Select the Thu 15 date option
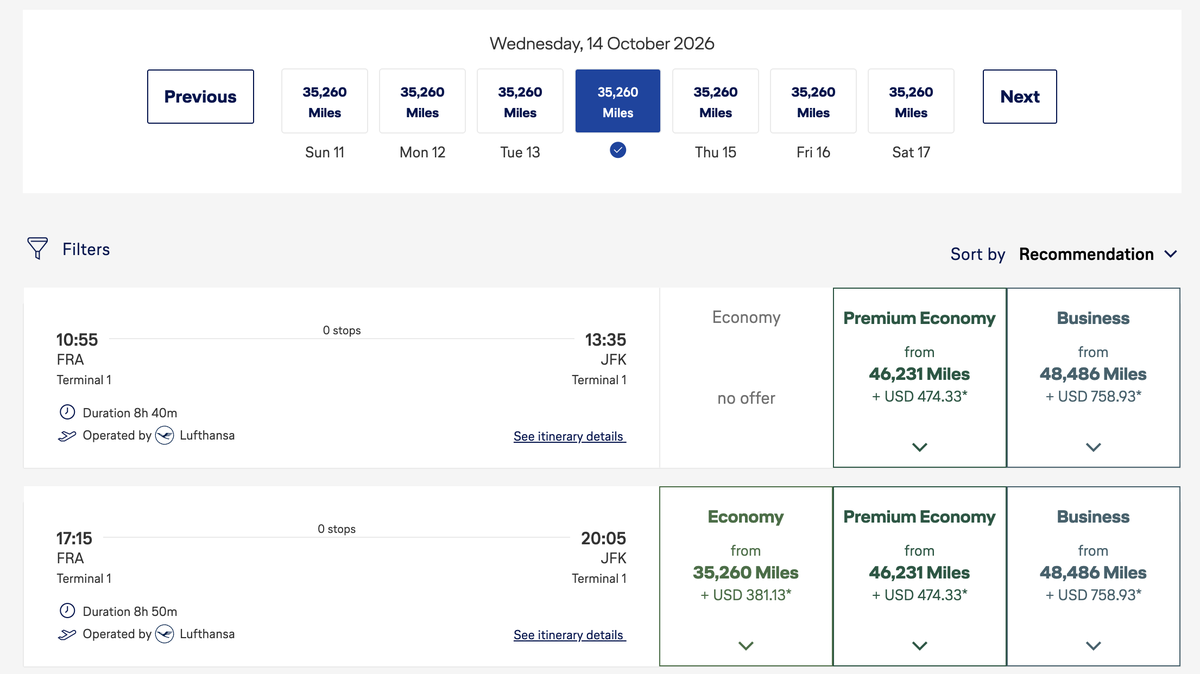 pyautogui.click(x=715, y=100)
